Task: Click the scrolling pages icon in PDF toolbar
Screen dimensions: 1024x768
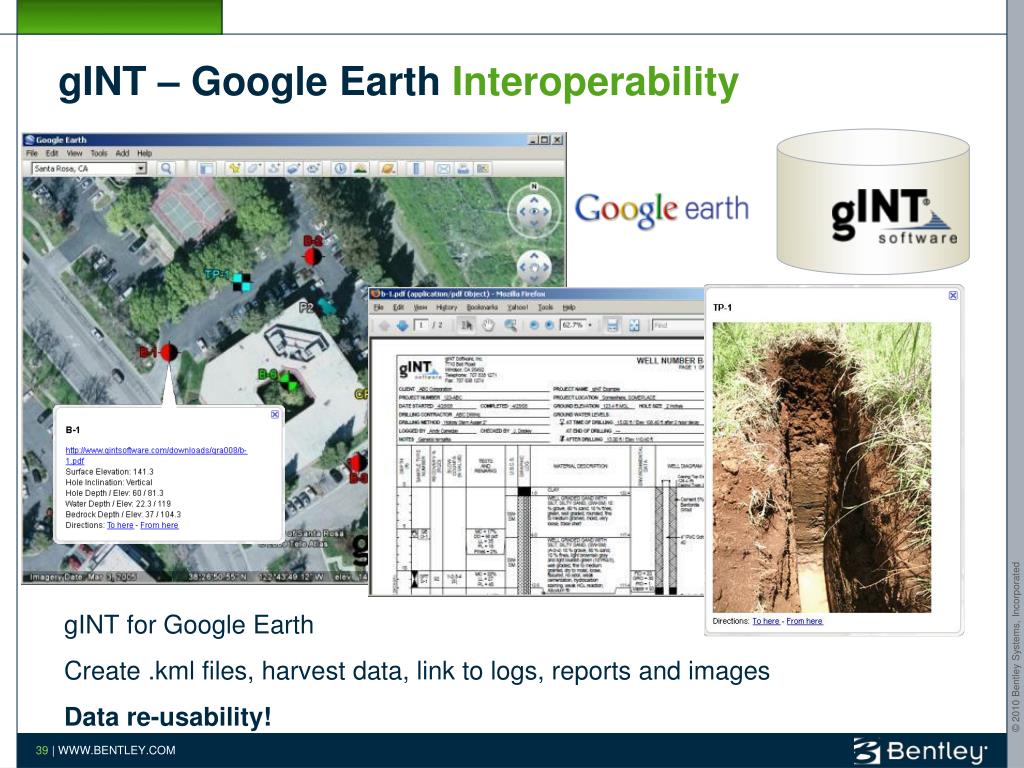Action: pyautogui.click(x=613, y=325)
